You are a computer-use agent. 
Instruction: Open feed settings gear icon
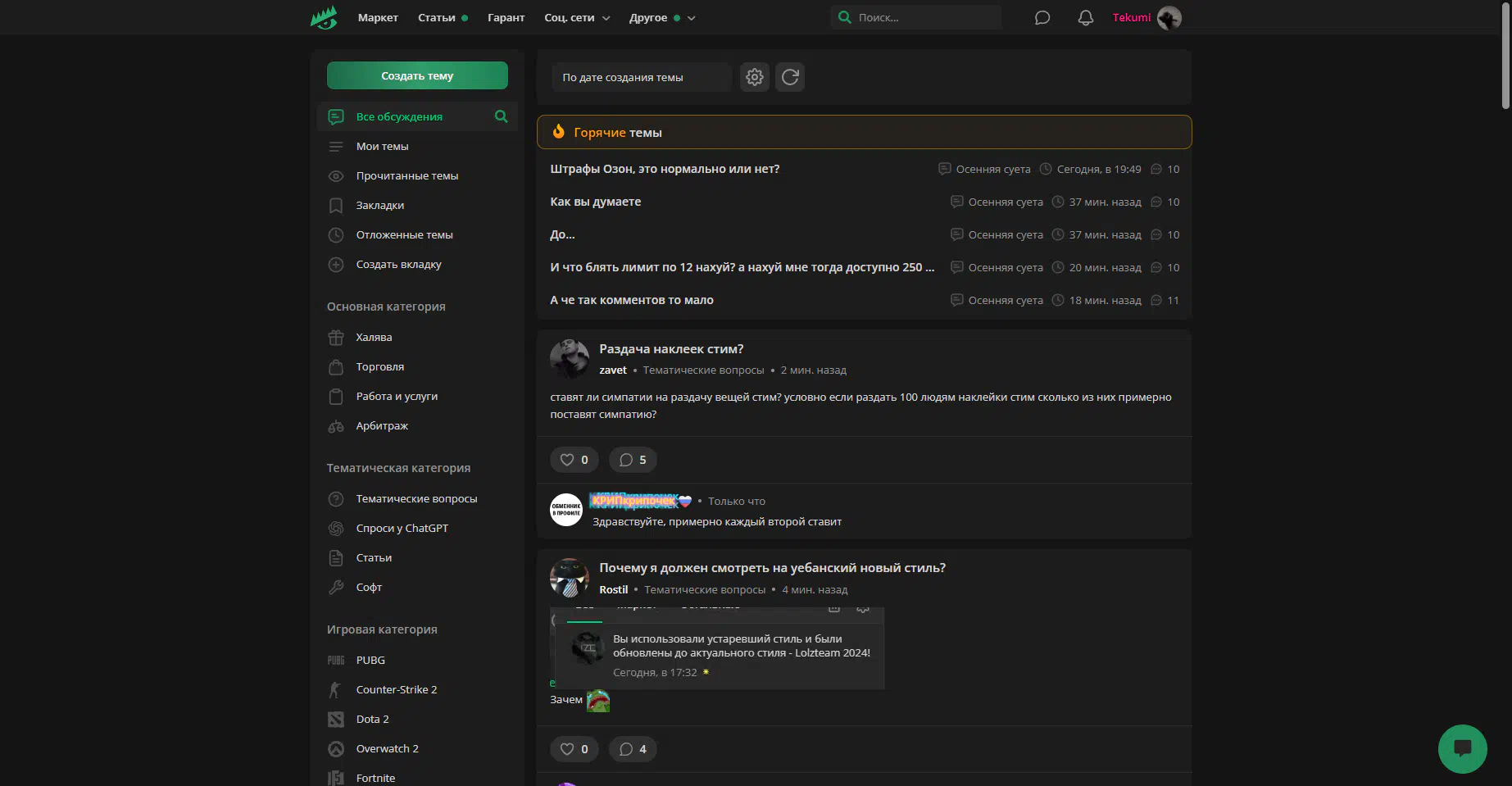click(754, 77)
